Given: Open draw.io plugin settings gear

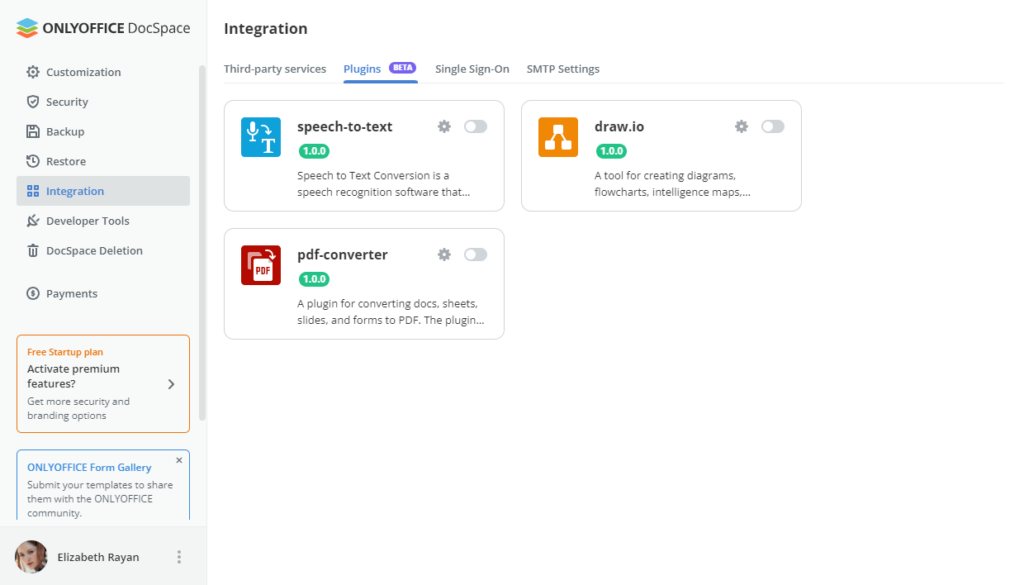Looking at the screenshot, I should coord(741,126).
